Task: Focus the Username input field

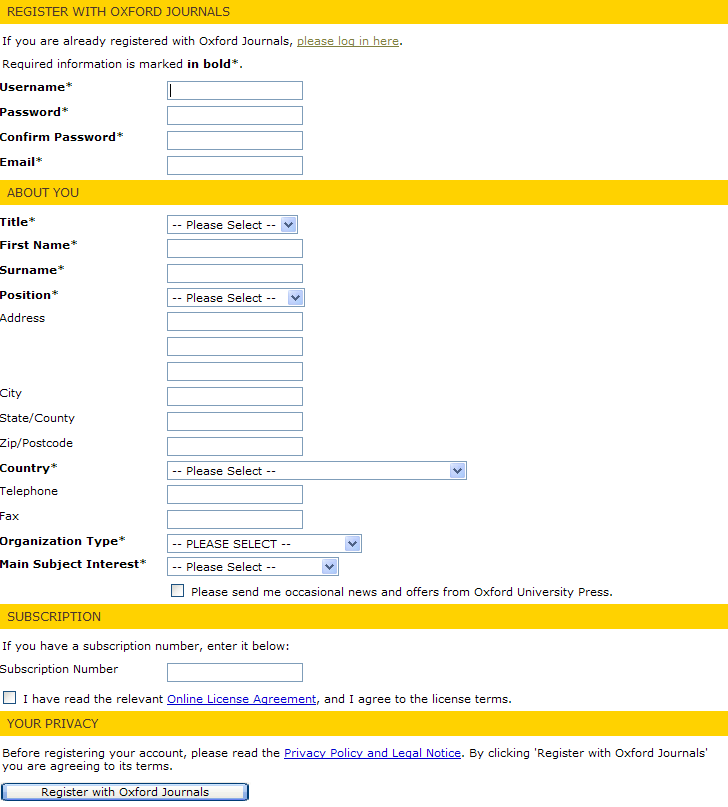Action: (235, 91)
